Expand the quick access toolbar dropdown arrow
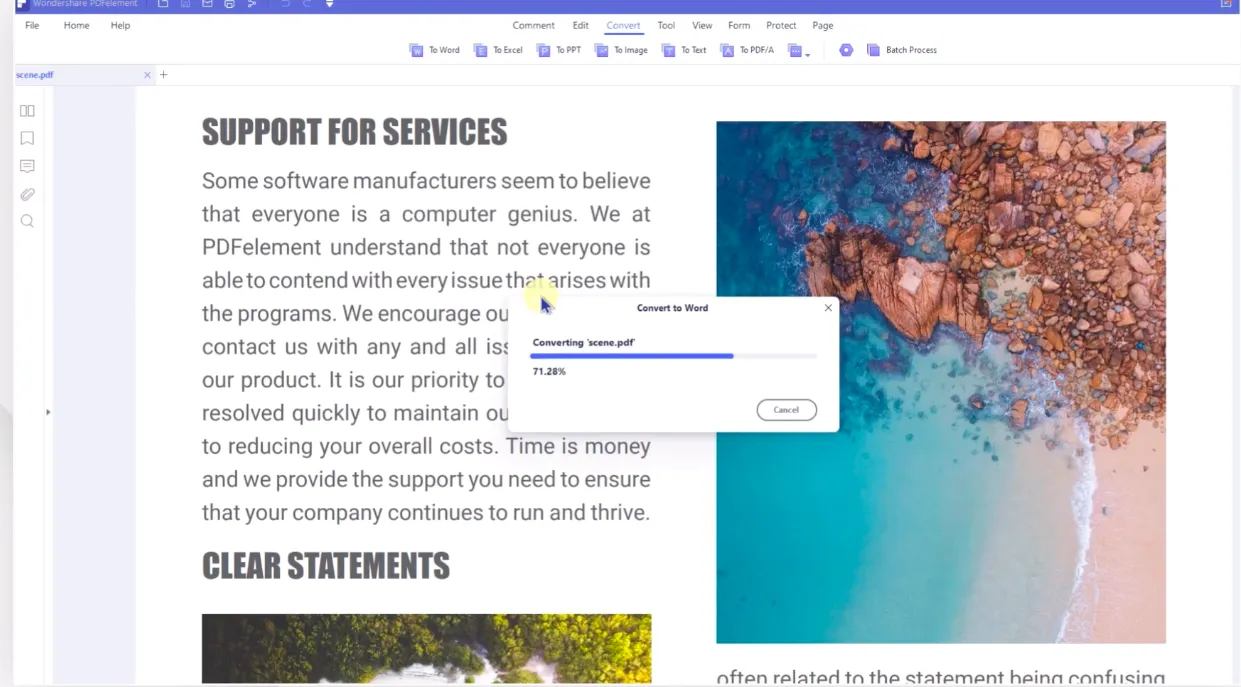Image resolution: width=1241 pixels, height=687 pixels. [330, 4]
